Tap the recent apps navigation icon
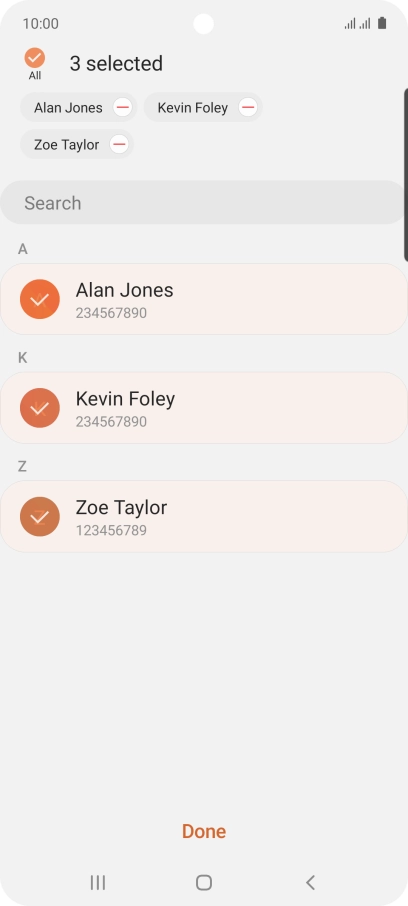Viewport: 408px width, 906px height. tap(98, 882)
